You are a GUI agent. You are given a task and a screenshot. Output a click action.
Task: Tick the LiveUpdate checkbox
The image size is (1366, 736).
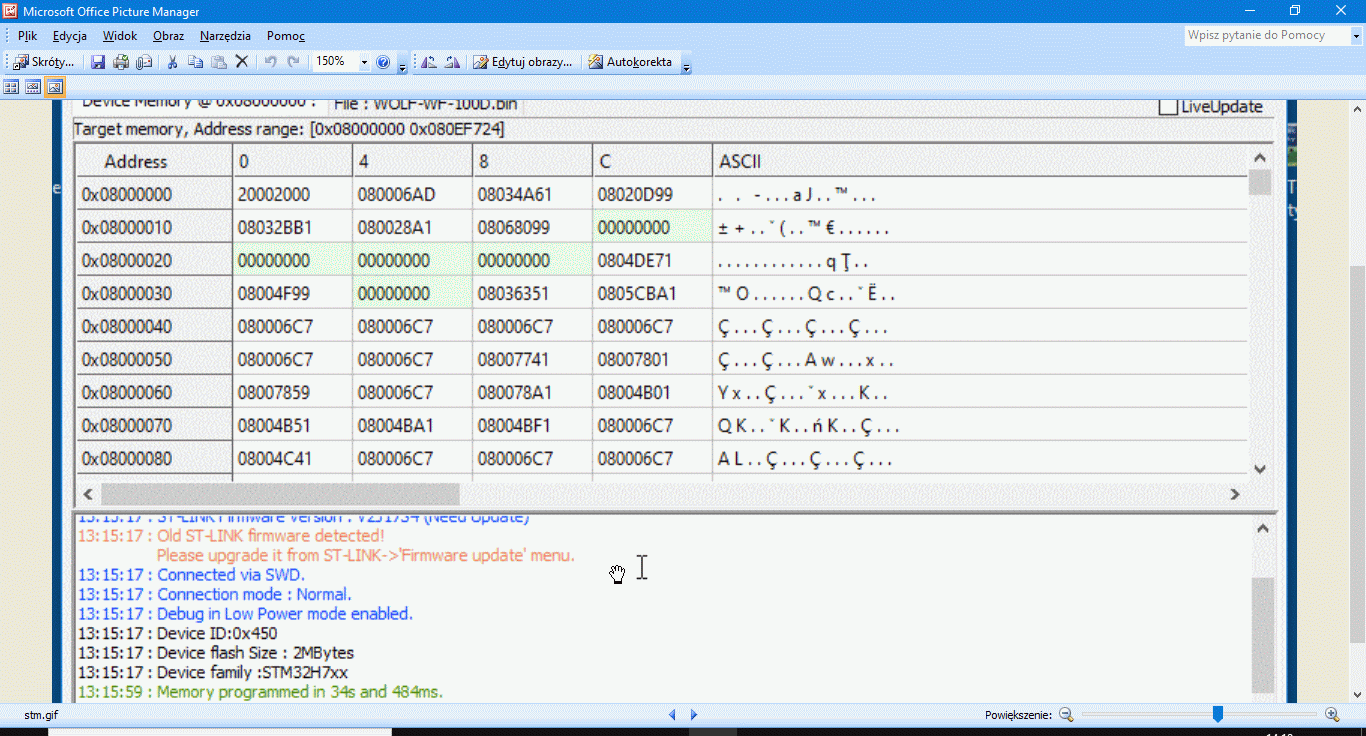click(1167, 107)
